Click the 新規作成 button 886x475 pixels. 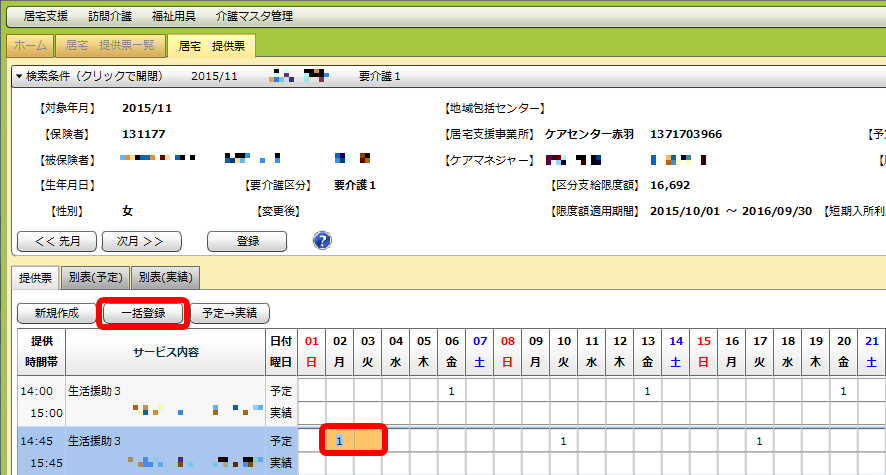click(56, 313)
